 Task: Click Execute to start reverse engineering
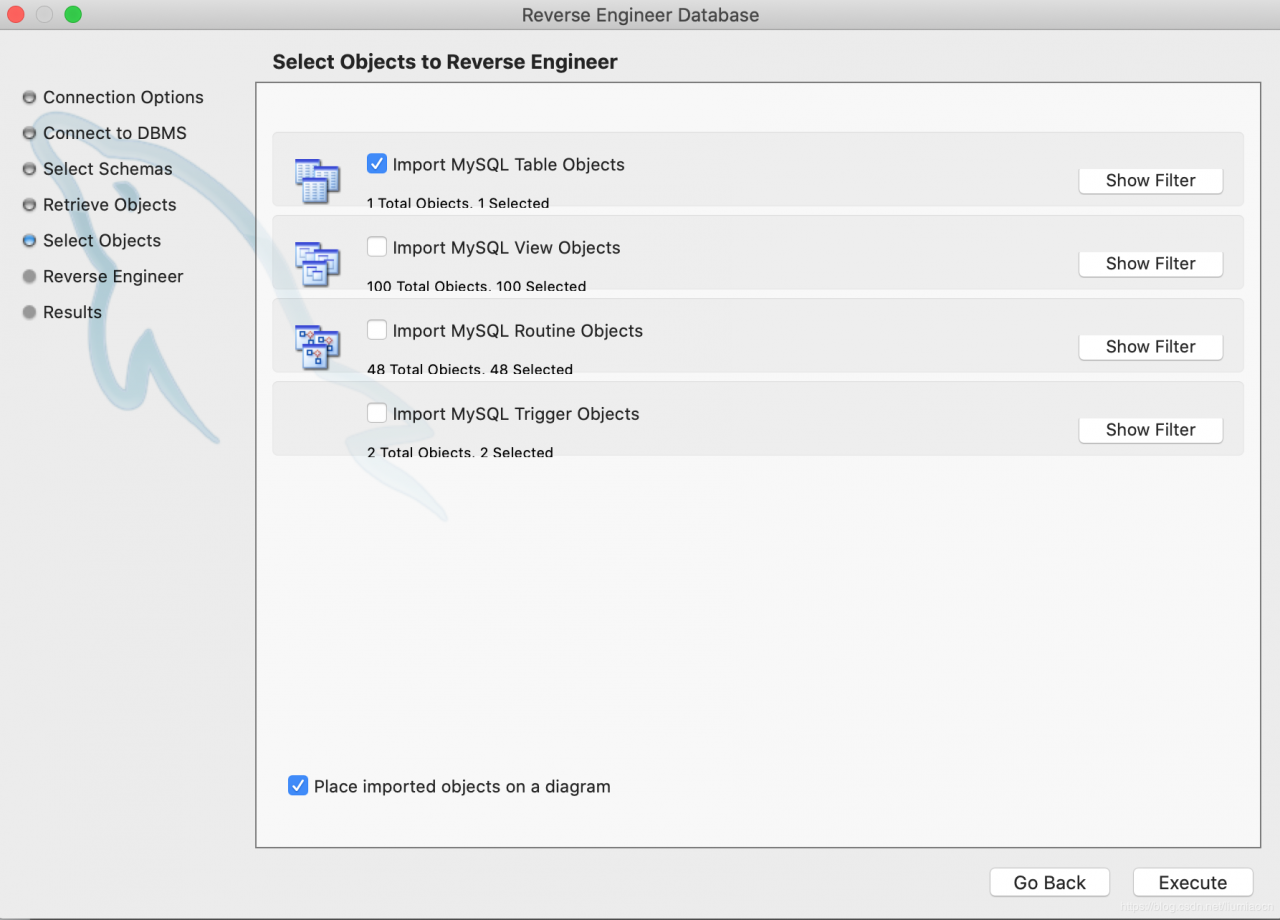[x=1193, y=883]
